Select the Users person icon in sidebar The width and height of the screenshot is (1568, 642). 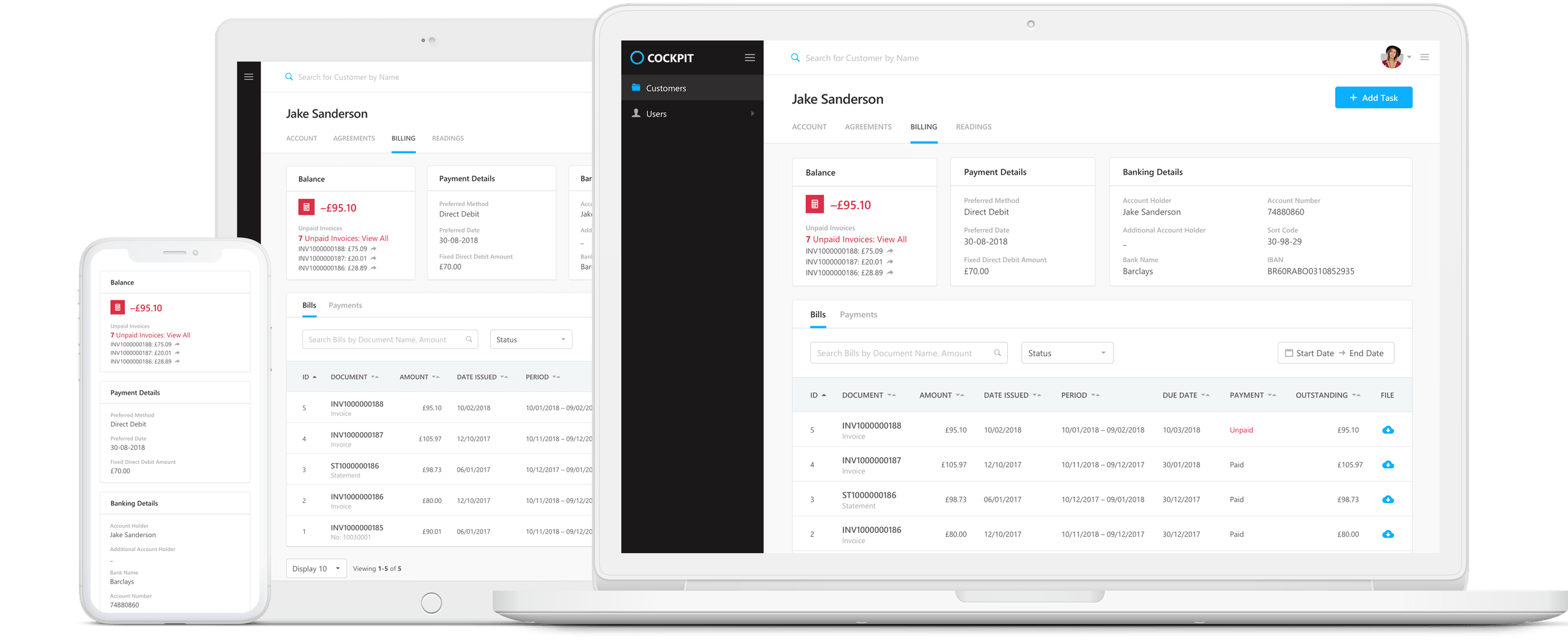tap(636, 113)
